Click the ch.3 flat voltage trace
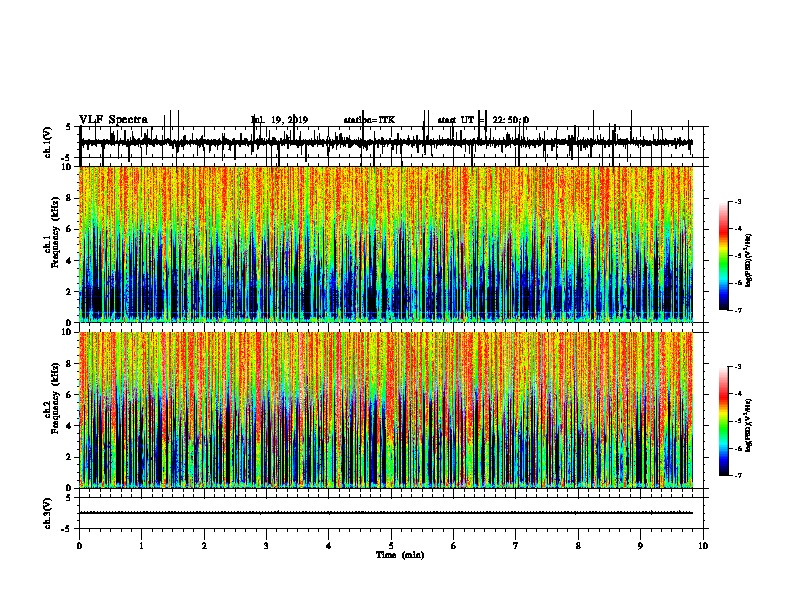This screenshot has height=612, width=792. 386,513
